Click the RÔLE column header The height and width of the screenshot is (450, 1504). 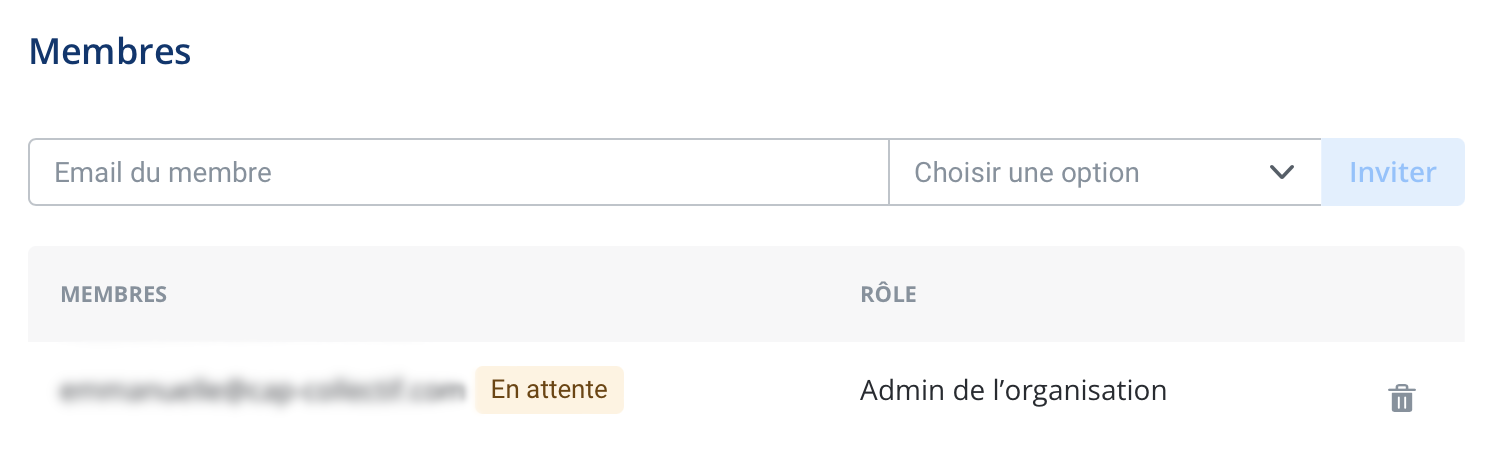pyautogui.click(x=888, y=294)
